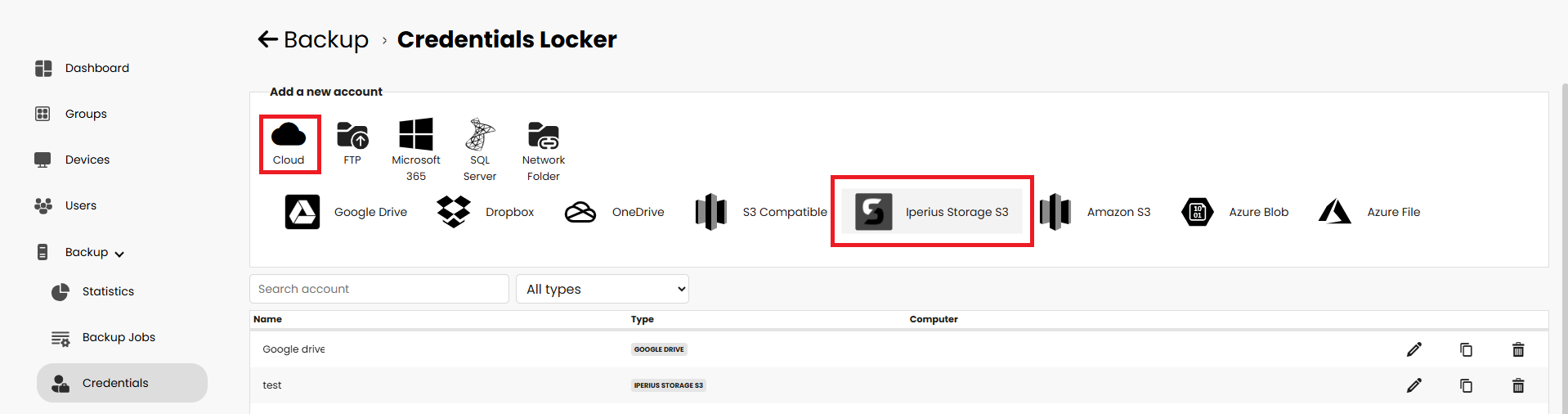Choose Dropbox as cloud provider
Viewport: 1568px width, 414px height.
454,212
